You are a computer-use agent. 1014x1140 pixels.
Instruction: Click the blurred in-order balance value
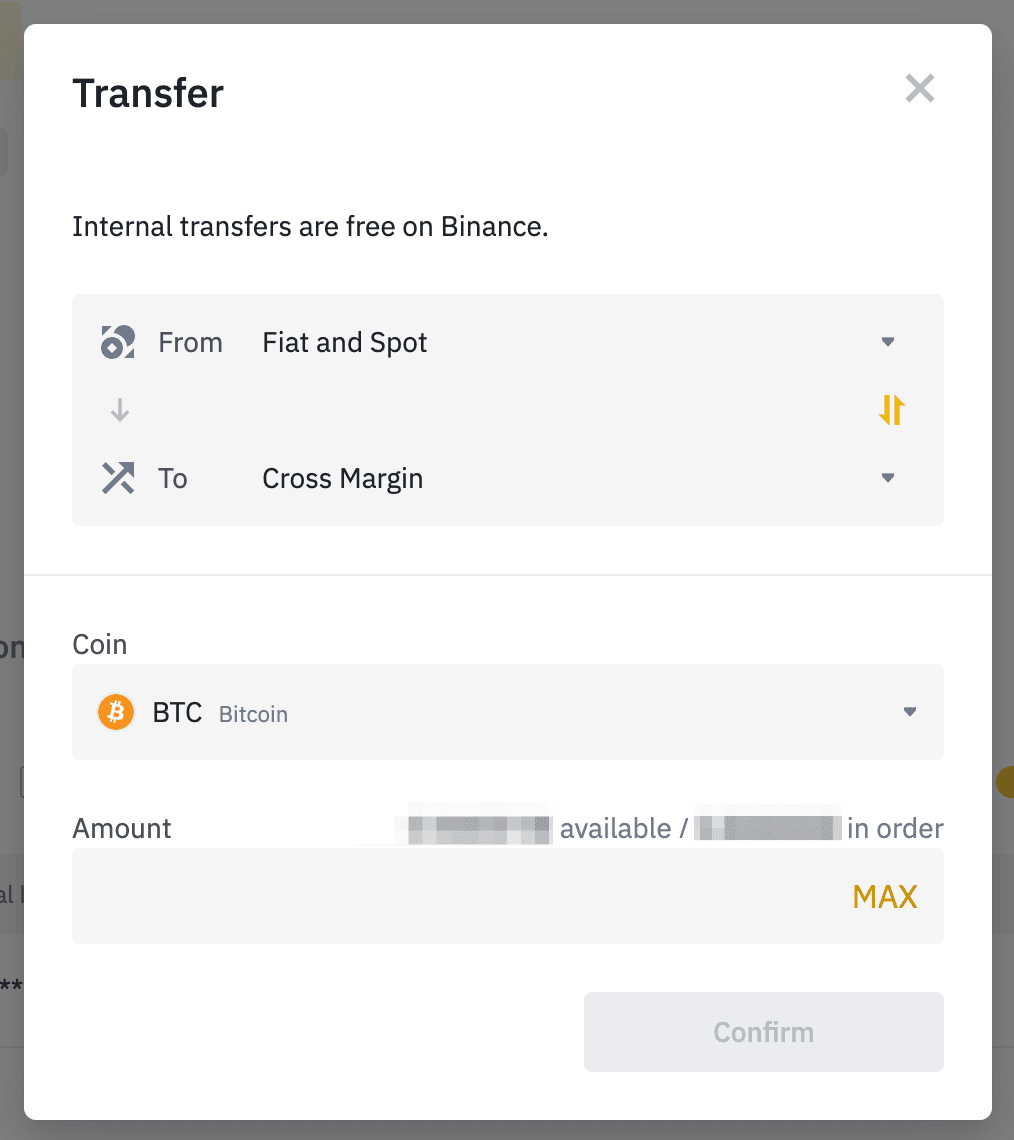pyautogui.click(x=767, y=829)
